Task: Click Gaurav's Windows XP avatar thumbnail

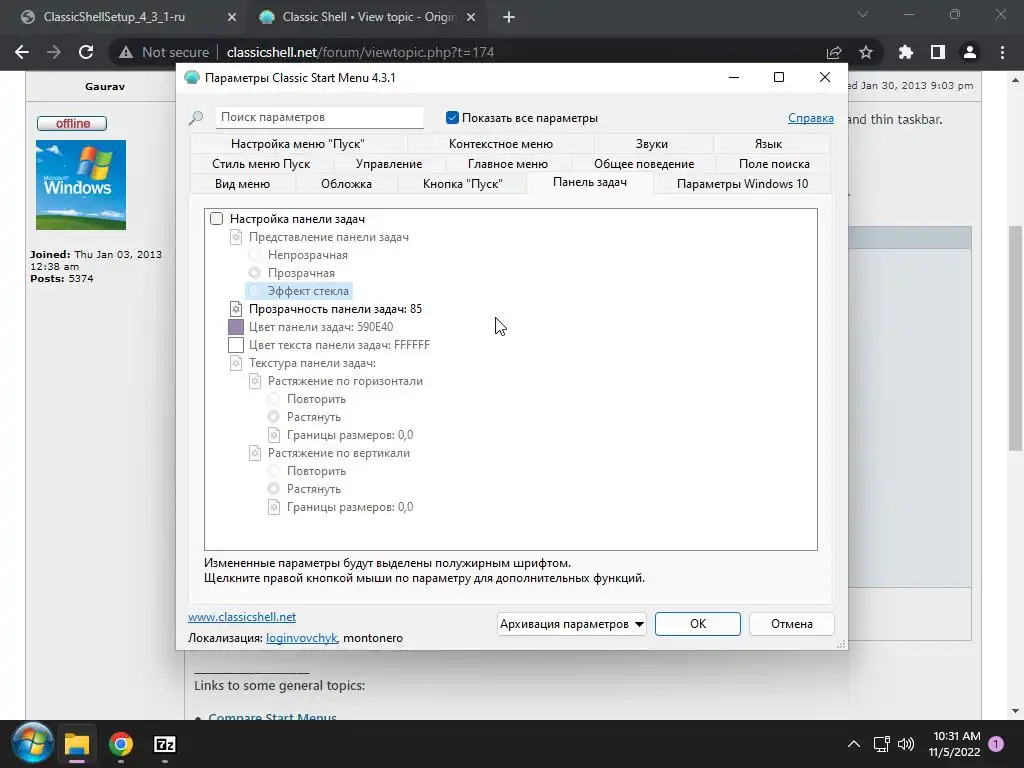Action: (x=80, y=185)
